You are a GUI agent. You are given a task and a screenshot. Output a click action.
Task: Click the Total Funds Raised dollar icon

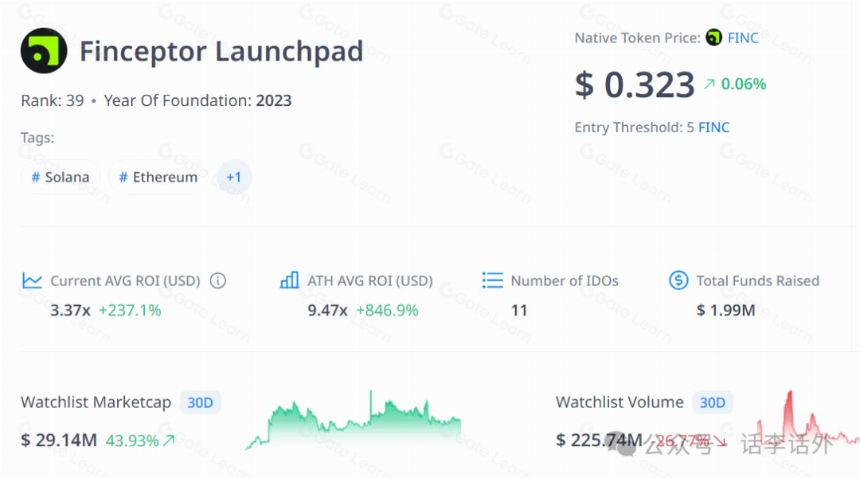(x=678, y=280)
